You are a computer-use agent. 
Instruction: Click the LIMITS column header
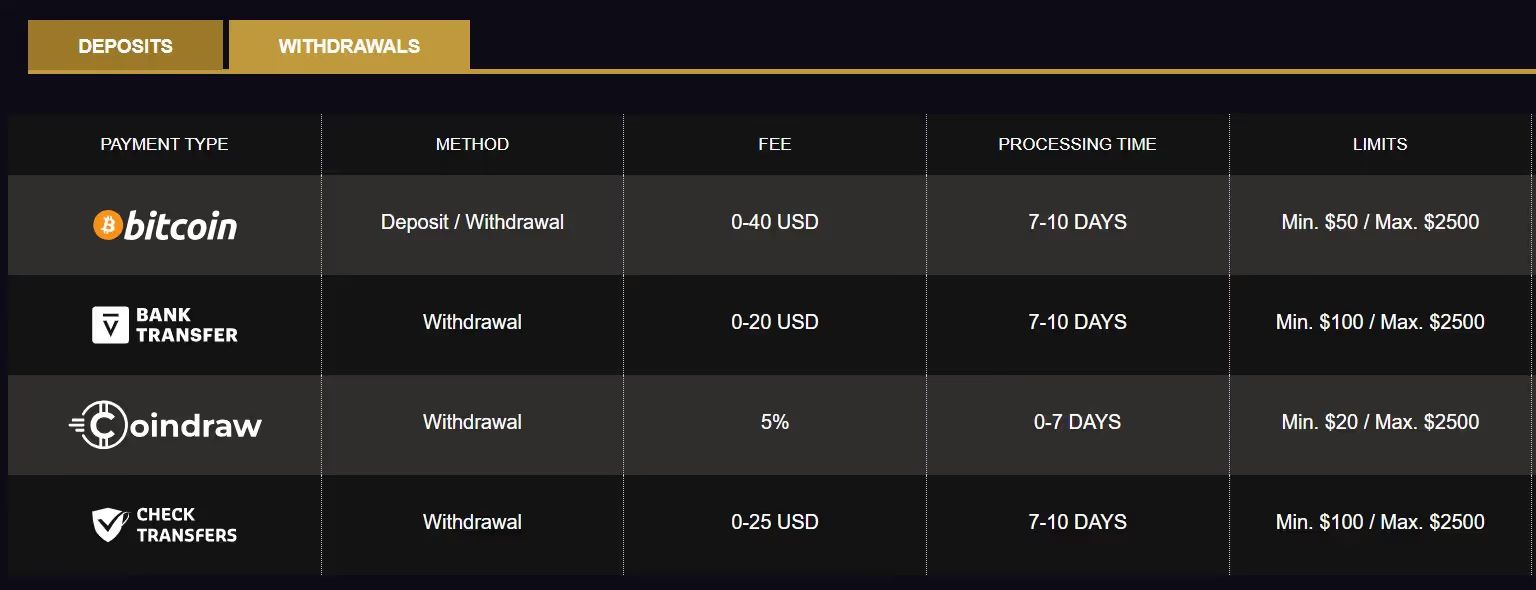[x=1380, y=144]
